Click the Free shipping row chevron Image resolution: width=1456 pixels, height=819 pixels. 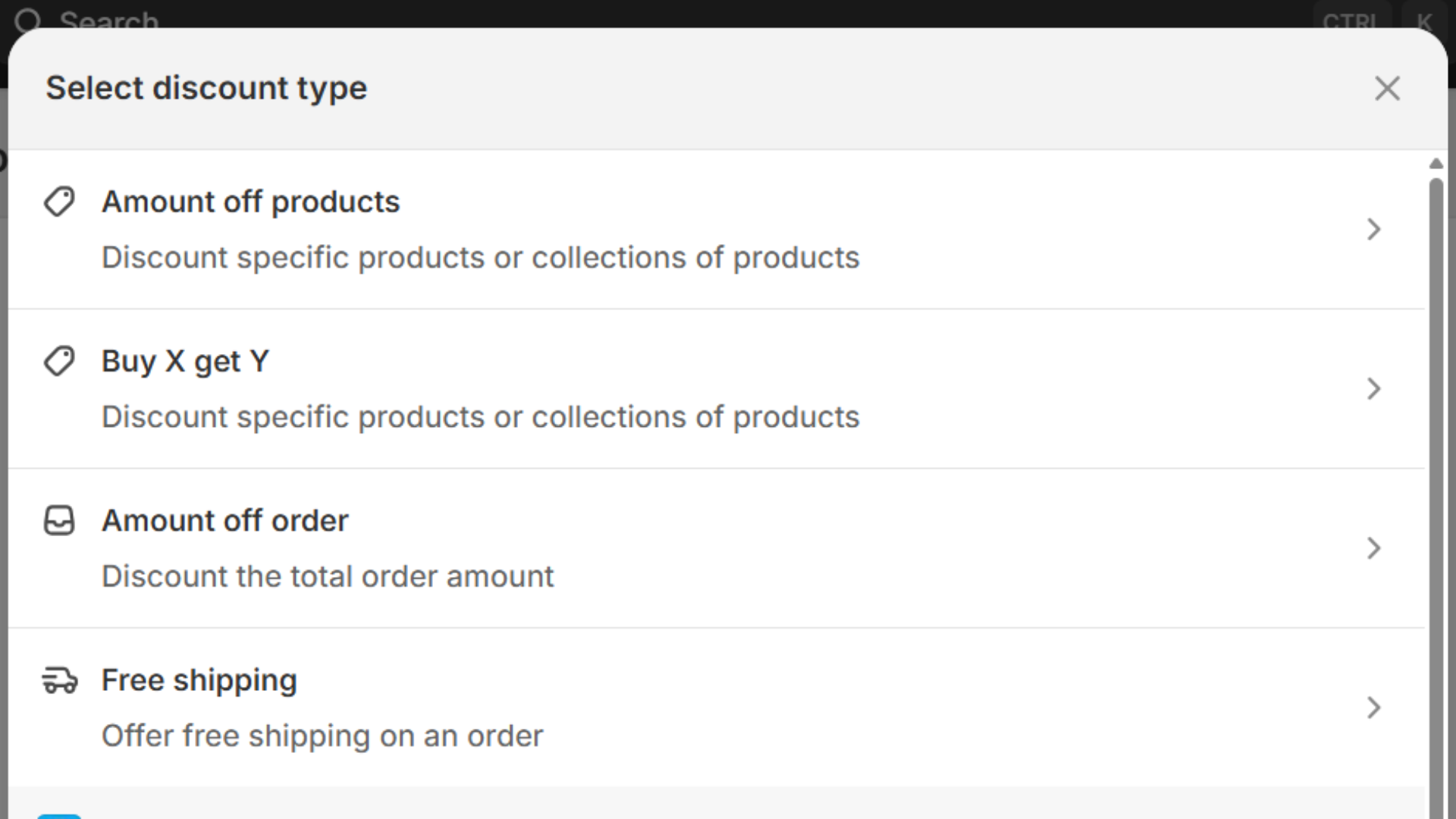[1373, 708]
